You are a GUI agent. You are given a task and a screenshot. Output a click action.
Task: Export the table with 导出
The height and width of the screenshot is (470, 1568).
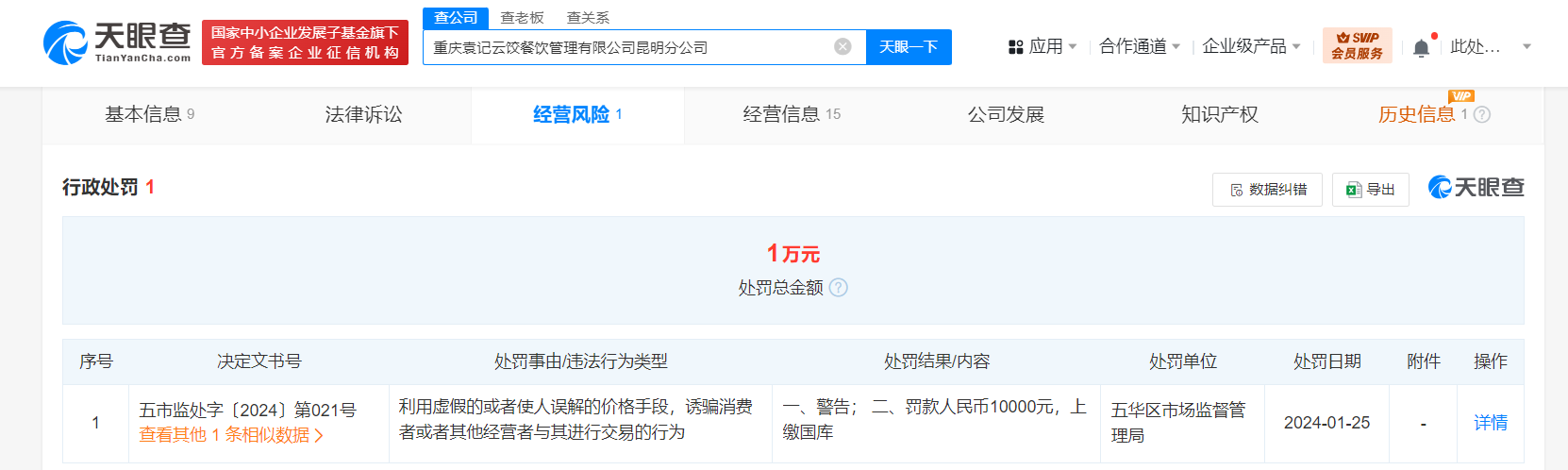coord(1370,190)
